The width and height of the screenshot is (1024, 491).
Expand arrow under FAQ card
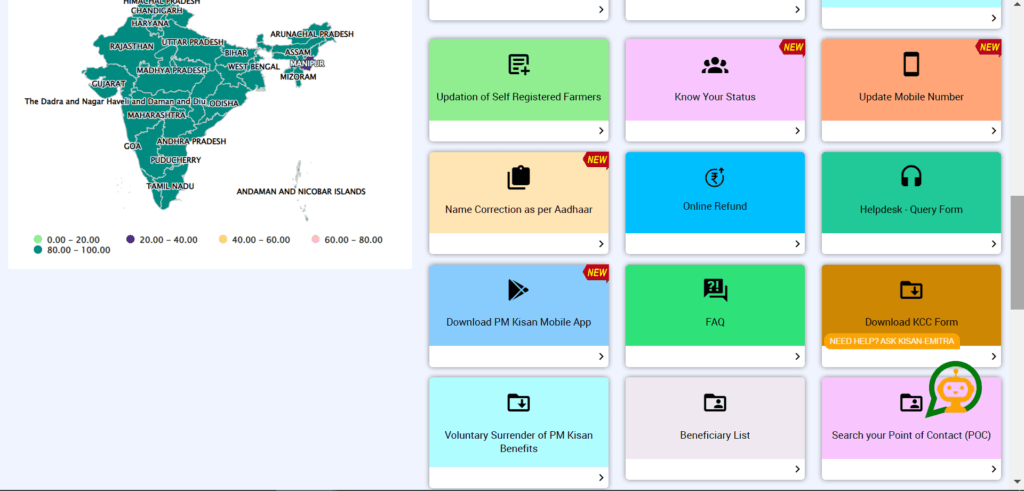tap(797, 356)
